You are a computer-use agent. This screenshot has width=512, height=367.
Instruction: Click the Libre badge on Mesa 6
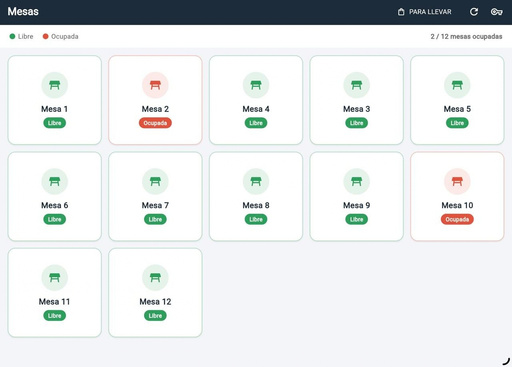[55, 219]
